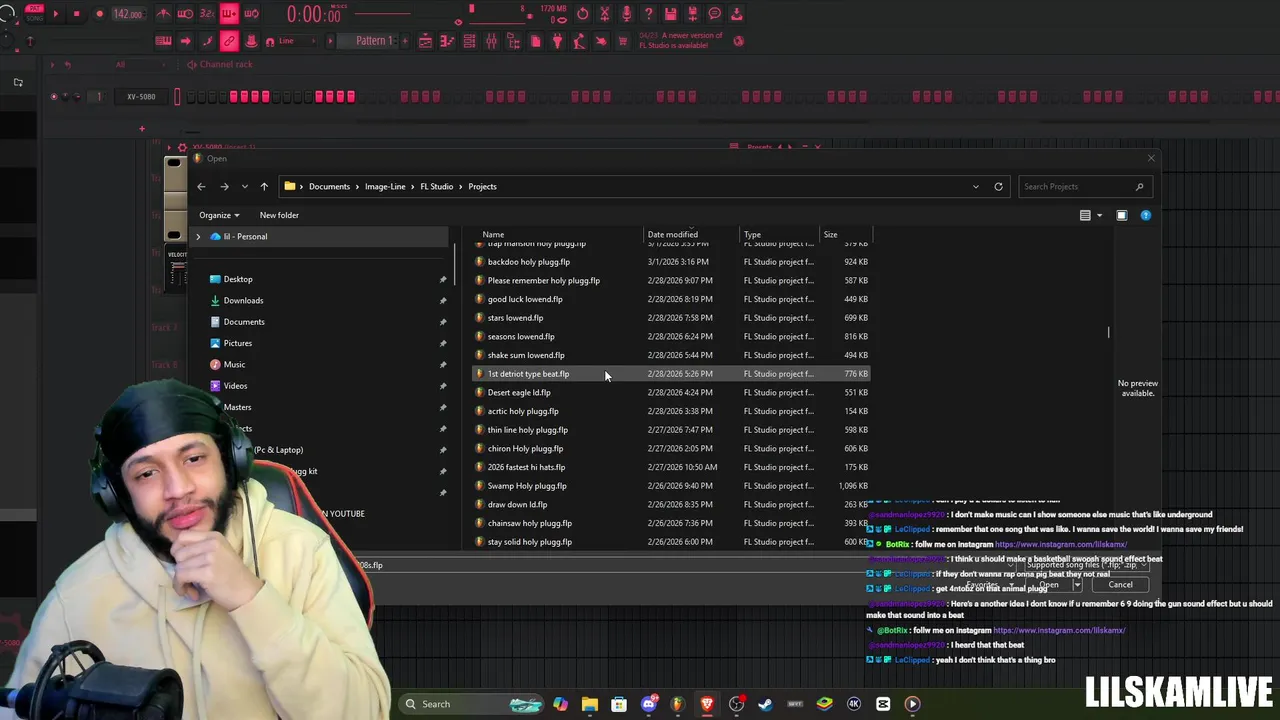This screenshot has width=1280, height=720.
Task: Open recent locations chevron next to forward arrow
Action: (244, 186)
